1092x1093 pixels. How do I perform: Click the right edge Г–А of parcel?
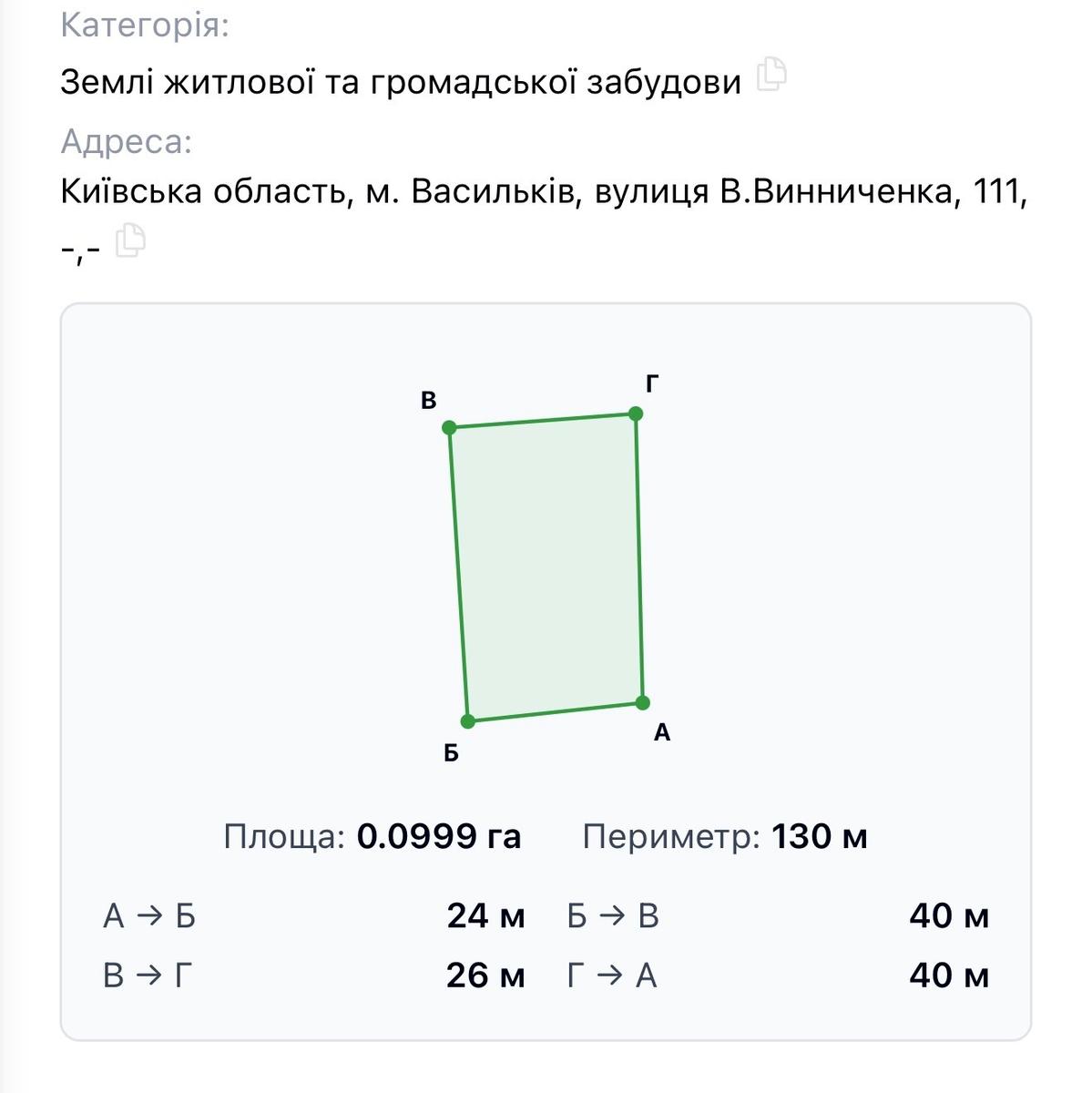[x=639, y=557]
